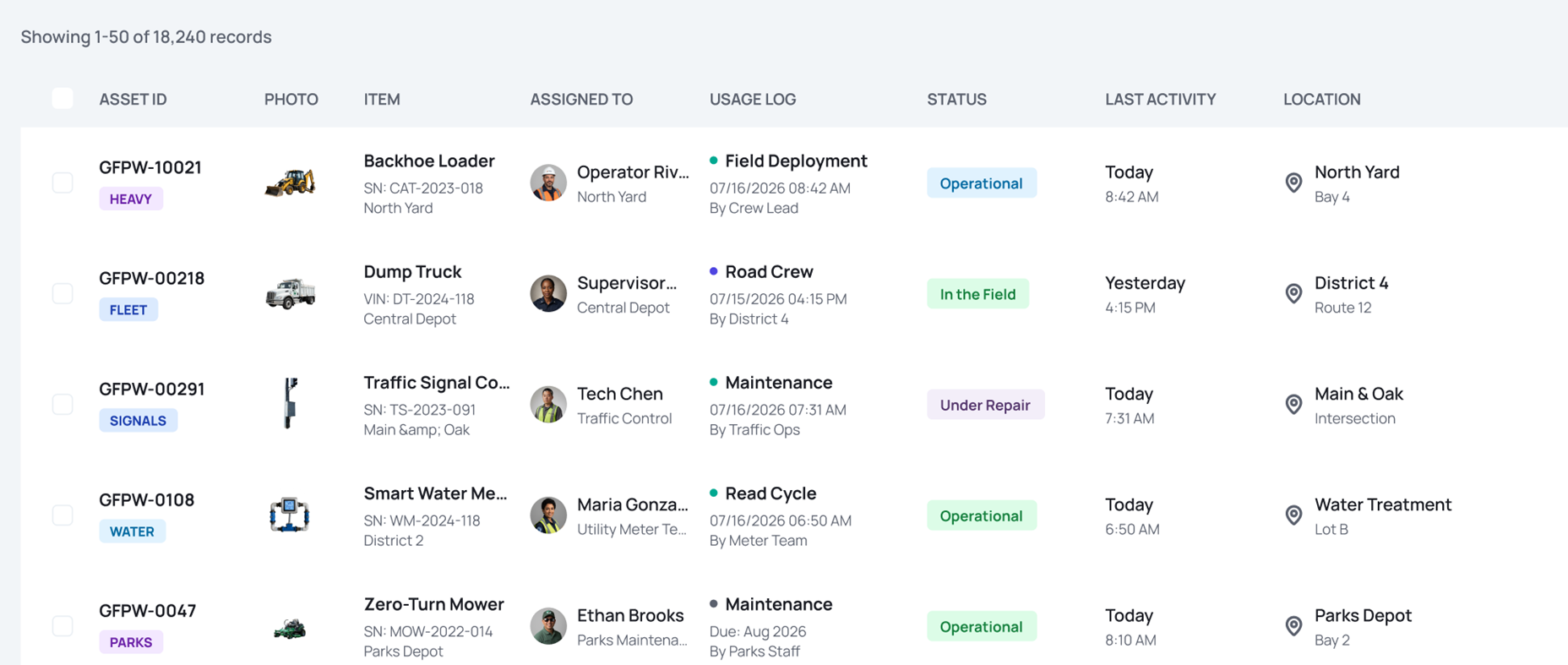1568x665 pixels.
Task: Open asset ID GFPW-10021
Action: point(150,167)
